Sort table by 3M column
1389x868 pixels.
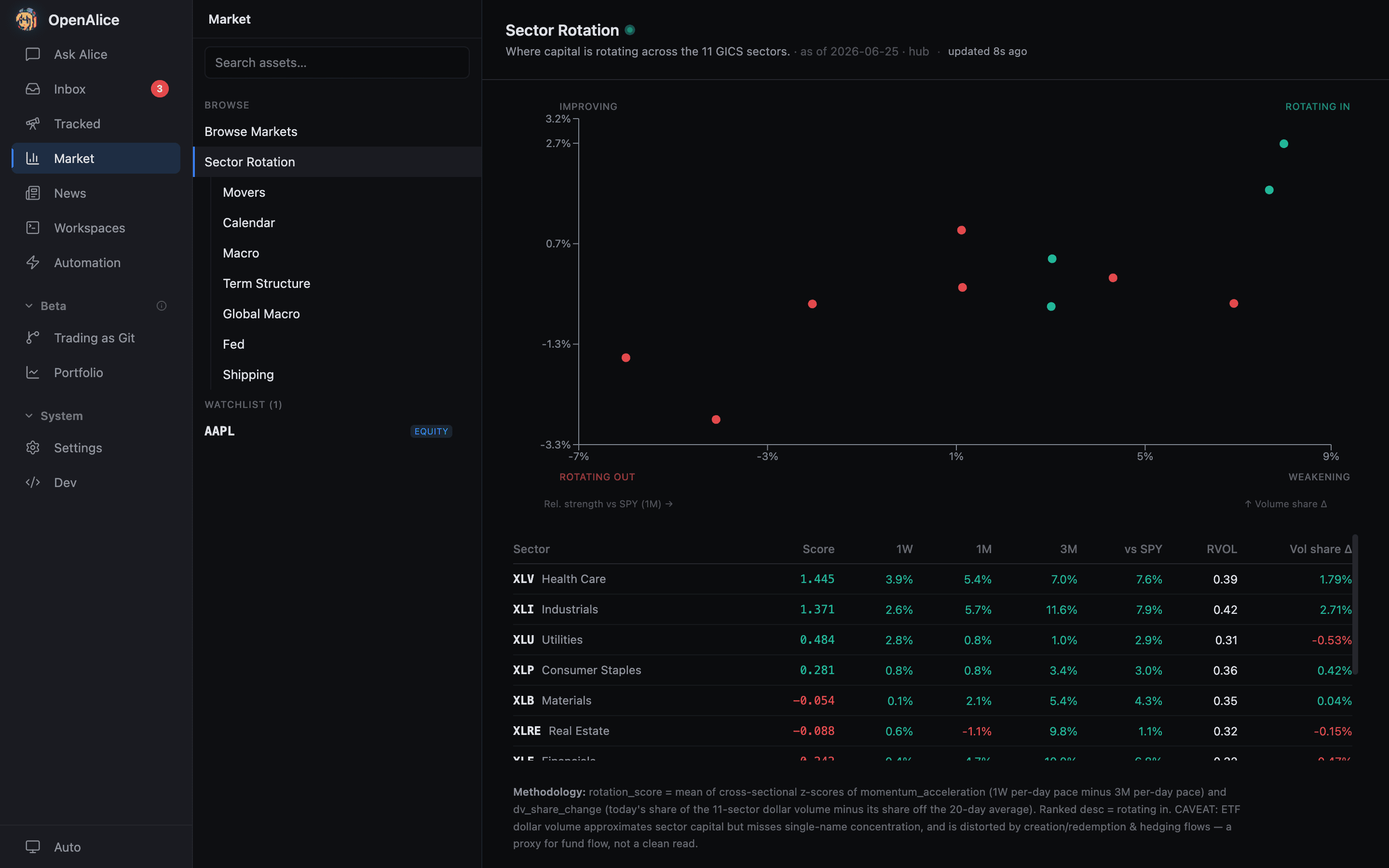[1068, 549]
